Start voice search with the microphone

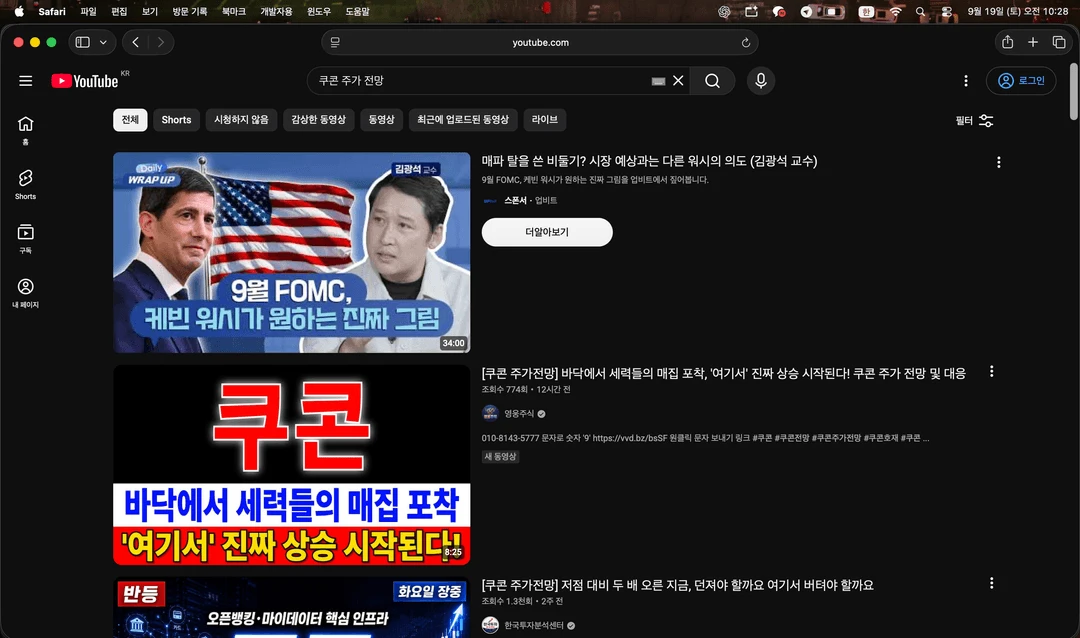click(x=761, y=81)
